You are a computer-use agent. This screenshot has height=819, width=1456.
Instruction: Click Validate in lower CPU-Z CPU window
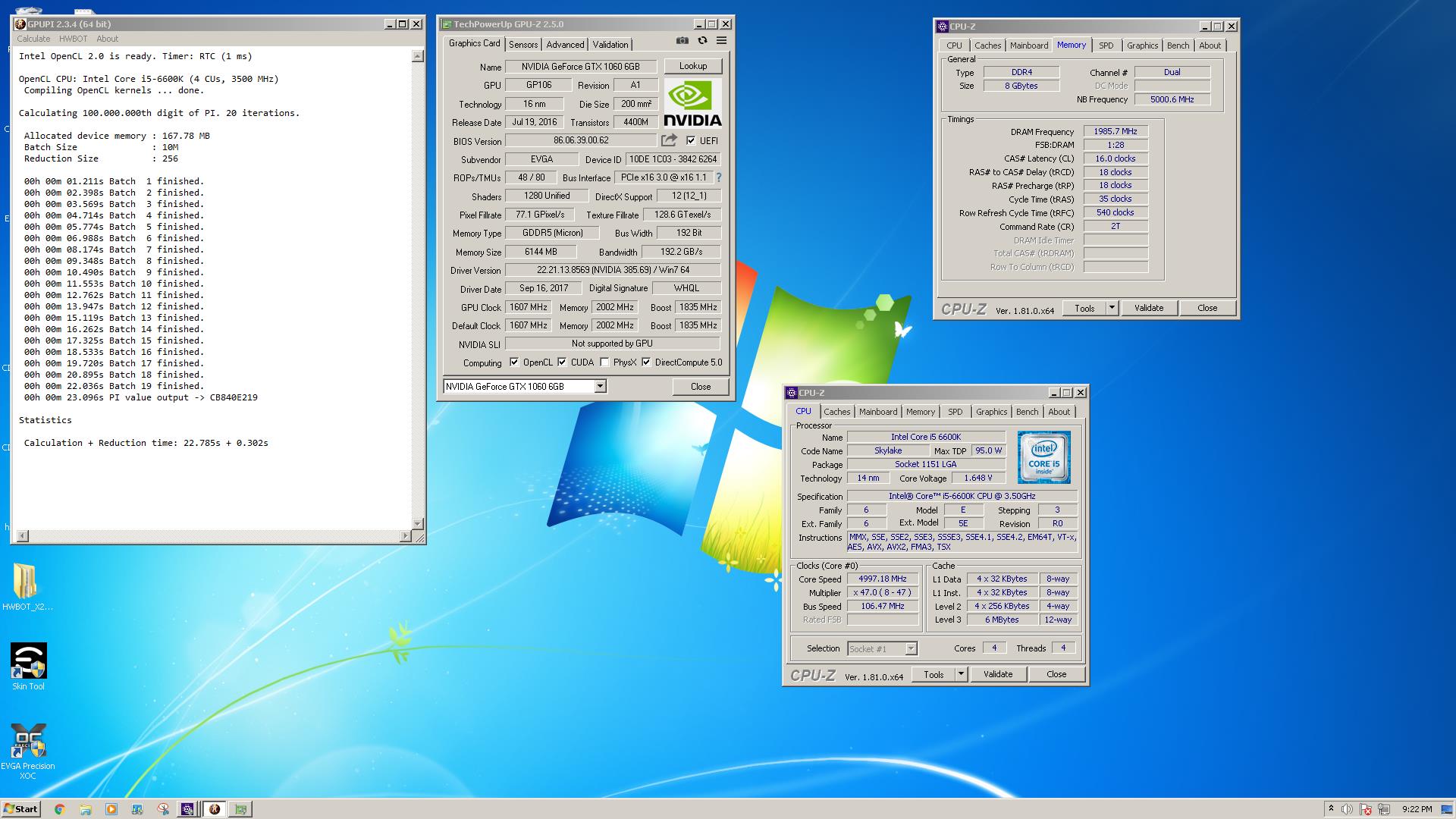coord(998,674)
